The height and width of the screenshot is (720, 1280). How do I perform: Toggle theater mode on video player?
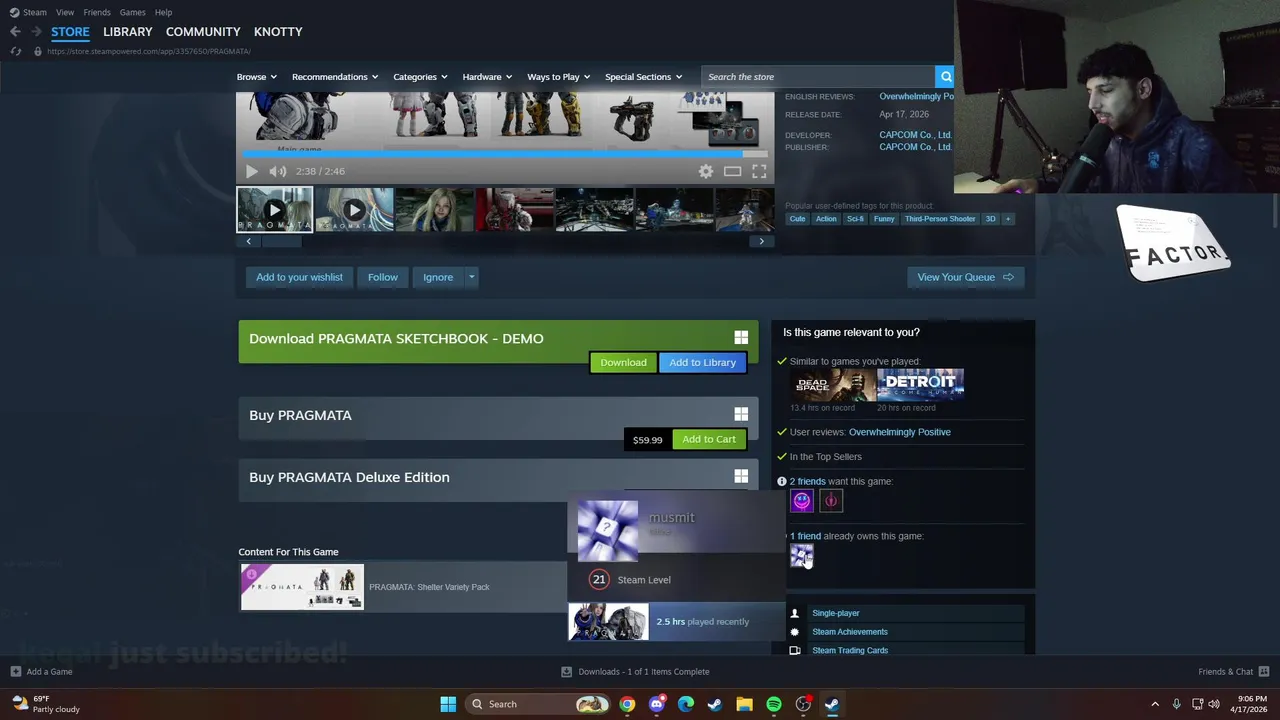[x=732, y=171]
